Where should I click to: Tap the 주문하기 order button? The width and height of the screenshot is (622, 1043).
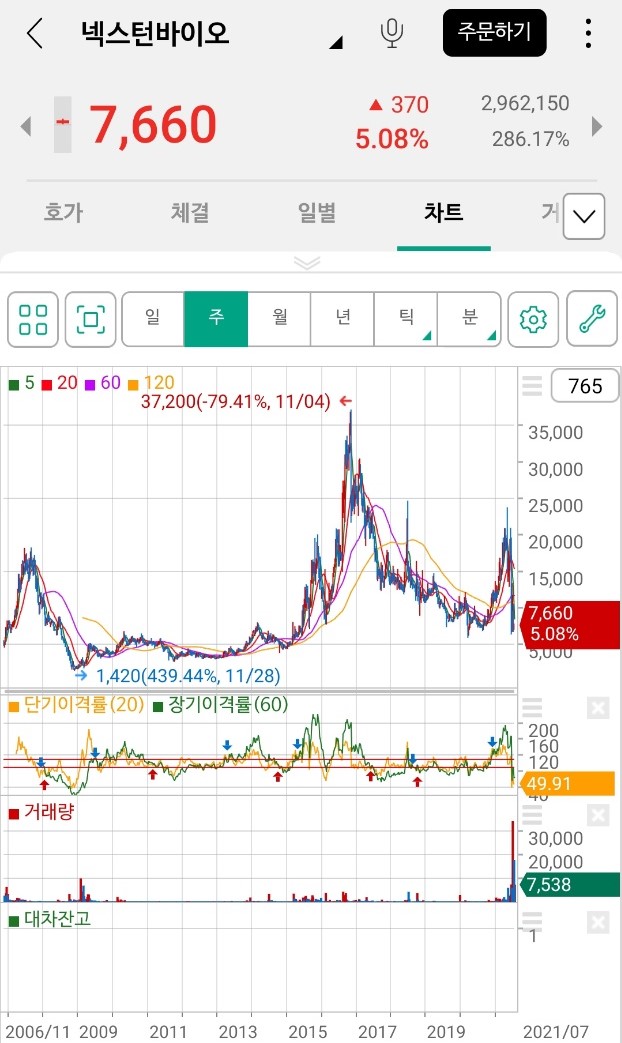pos(494,33)
